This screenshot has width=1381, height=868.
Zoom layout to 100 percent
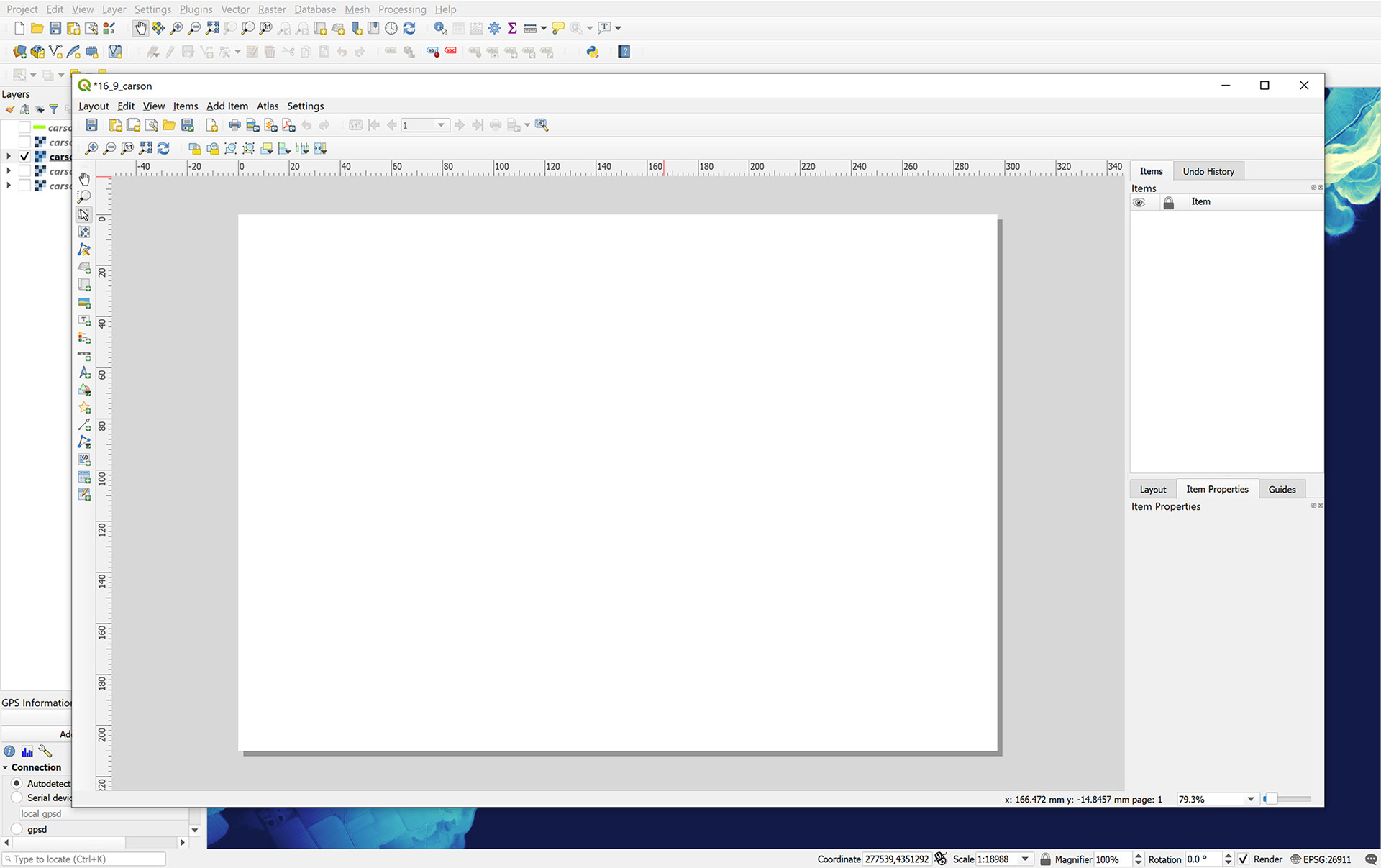click(127, 148)
